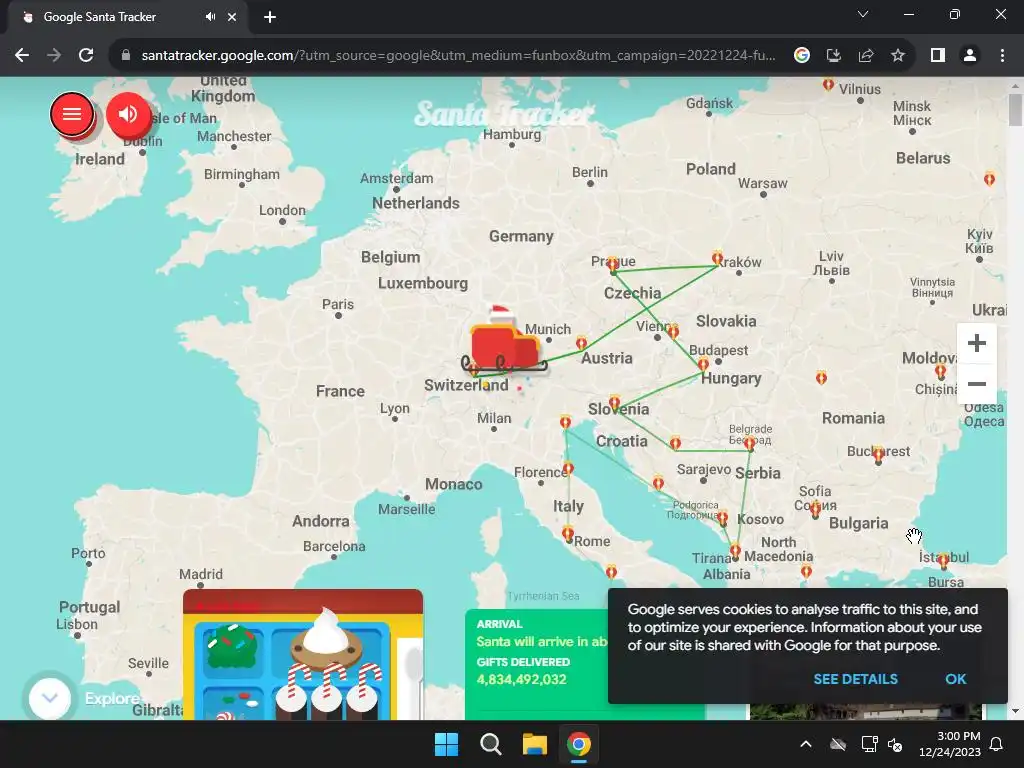Image resolution: width=1024 pixels, height=768 pixels.
Task: Open the notifications bell icon
Action: click(997, 744)
